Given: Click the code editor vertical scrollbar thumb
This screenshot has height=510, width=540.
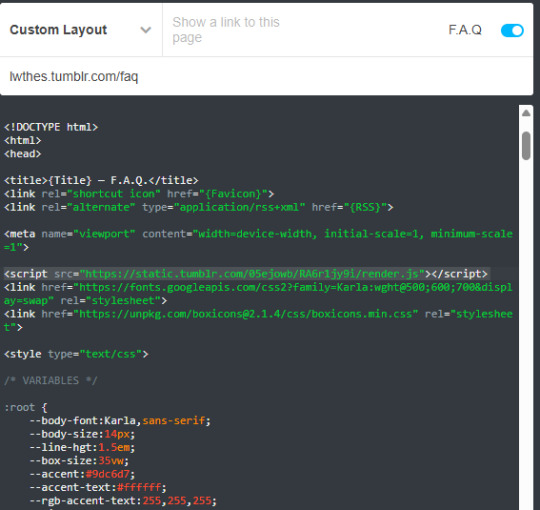Looking at the screenshot, I should 526,146.
